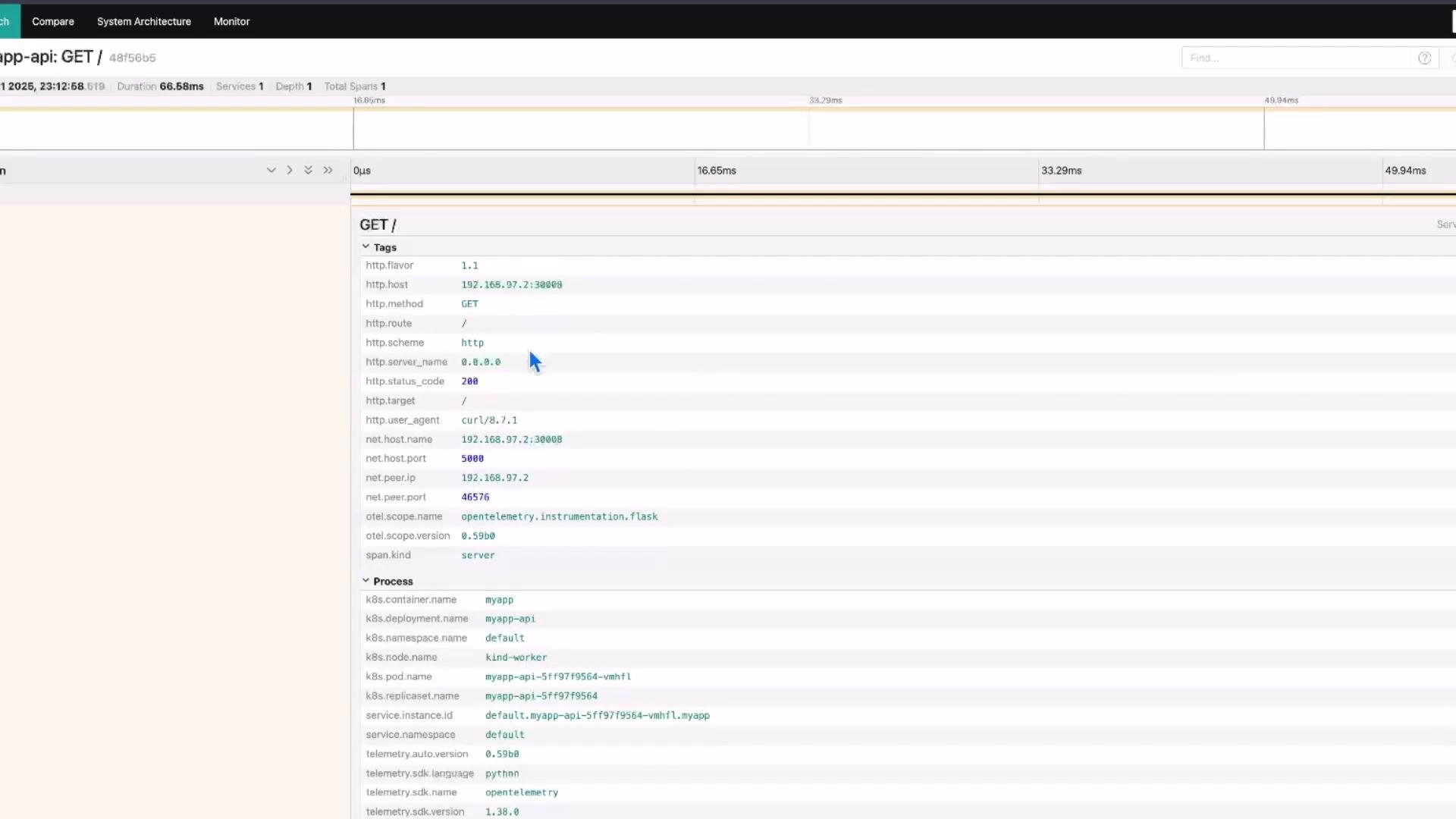Click the Find search field
The width and height of the screenshot is (1456, 819).
click(x=1298, y=58)
